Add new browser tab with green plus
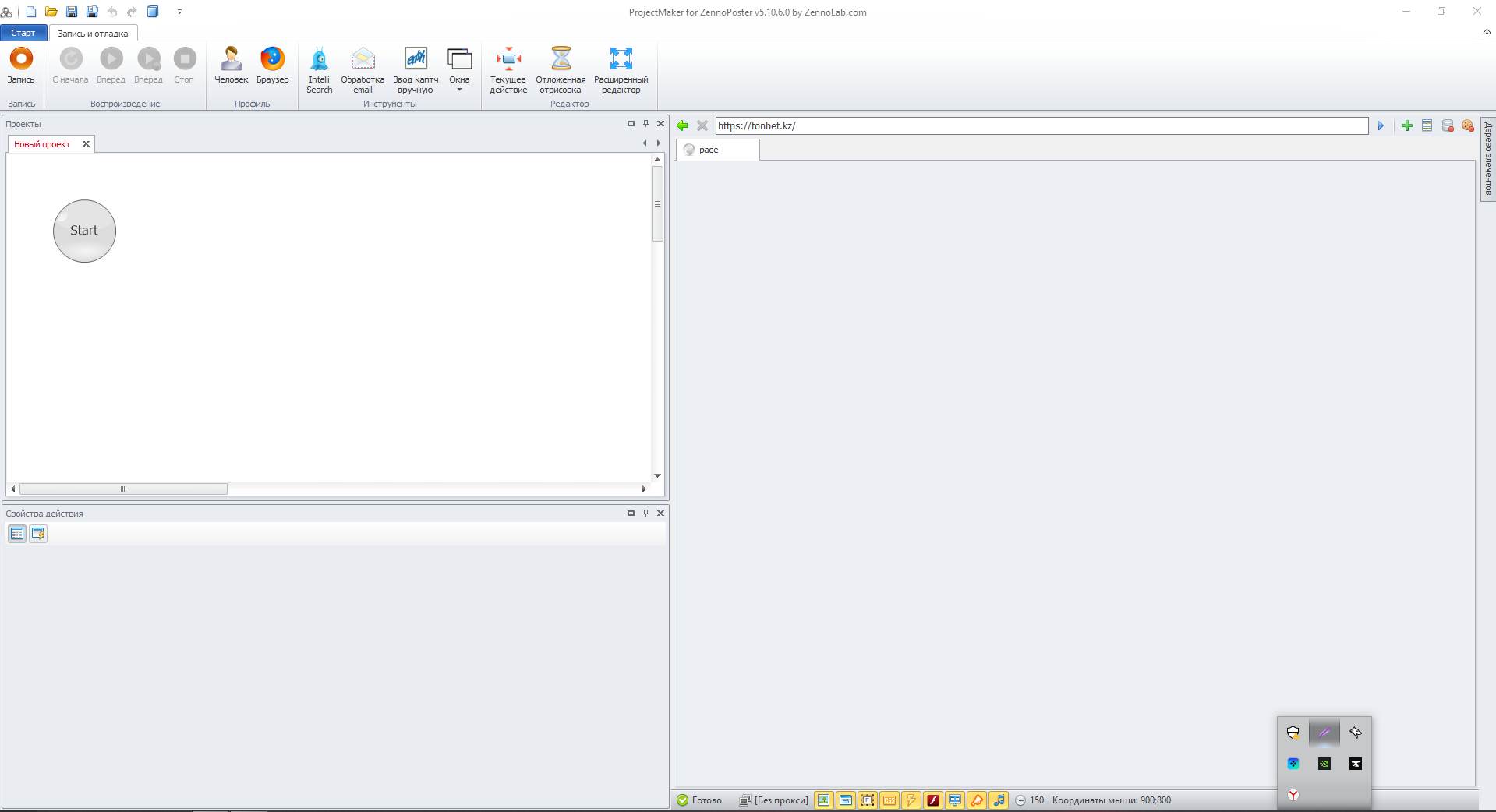Viewport: 1496px width, 812px height. (x=1406, y=125)
